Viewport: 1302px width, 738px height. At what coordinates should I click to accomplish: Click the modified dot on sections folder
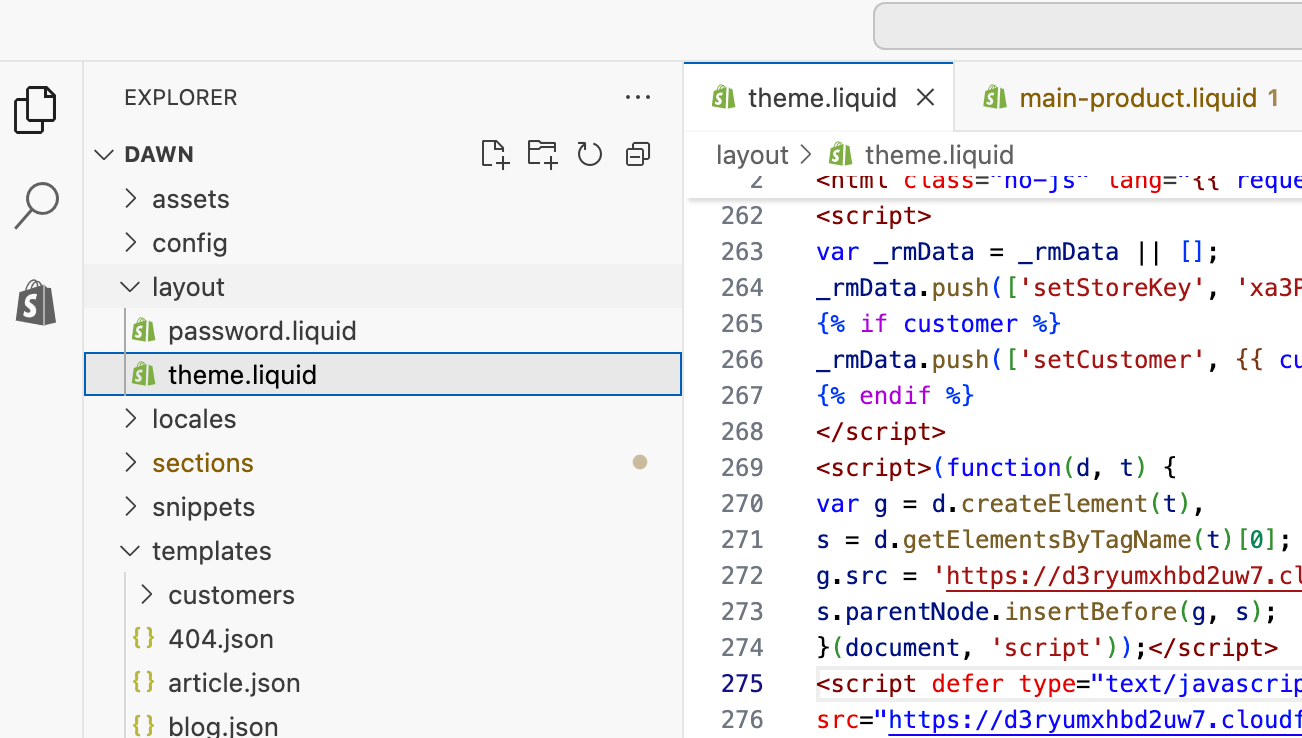(x=640, y=462)
